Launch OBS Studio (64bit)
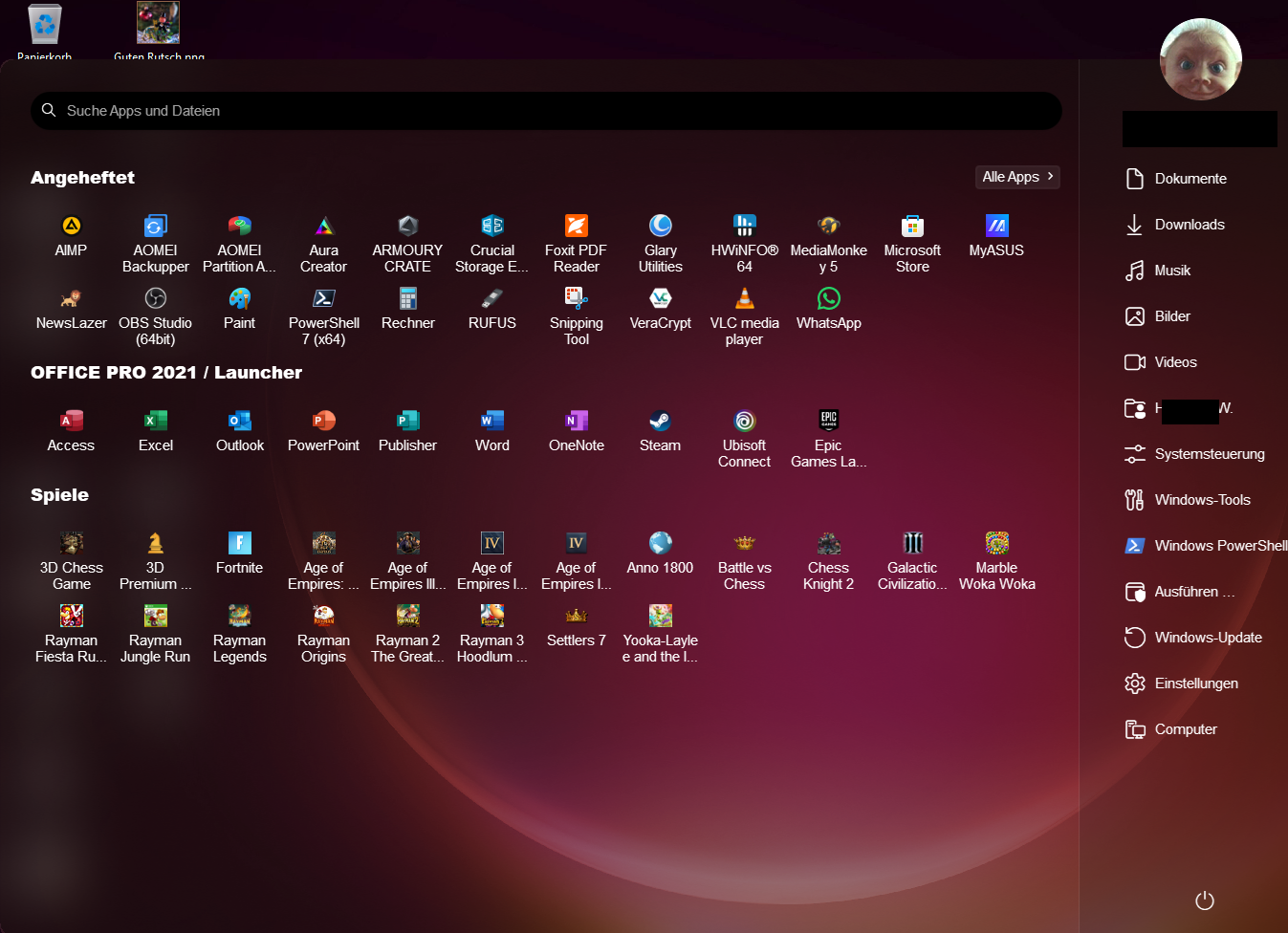Viewport: 1288px width, 933px height. (155, 316)
